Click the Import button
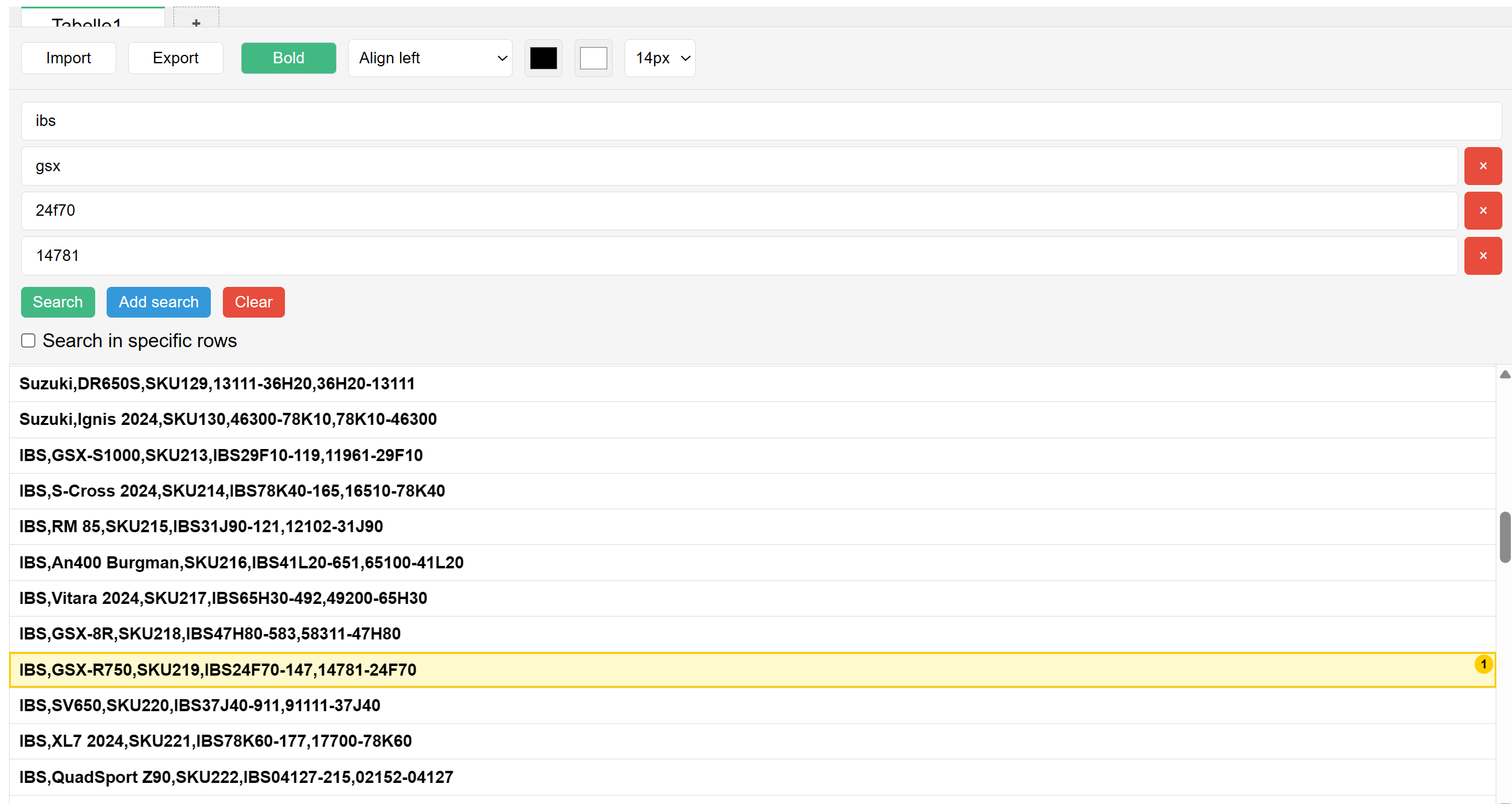This screenshot has width=1512, height=804. click(68, 58)
